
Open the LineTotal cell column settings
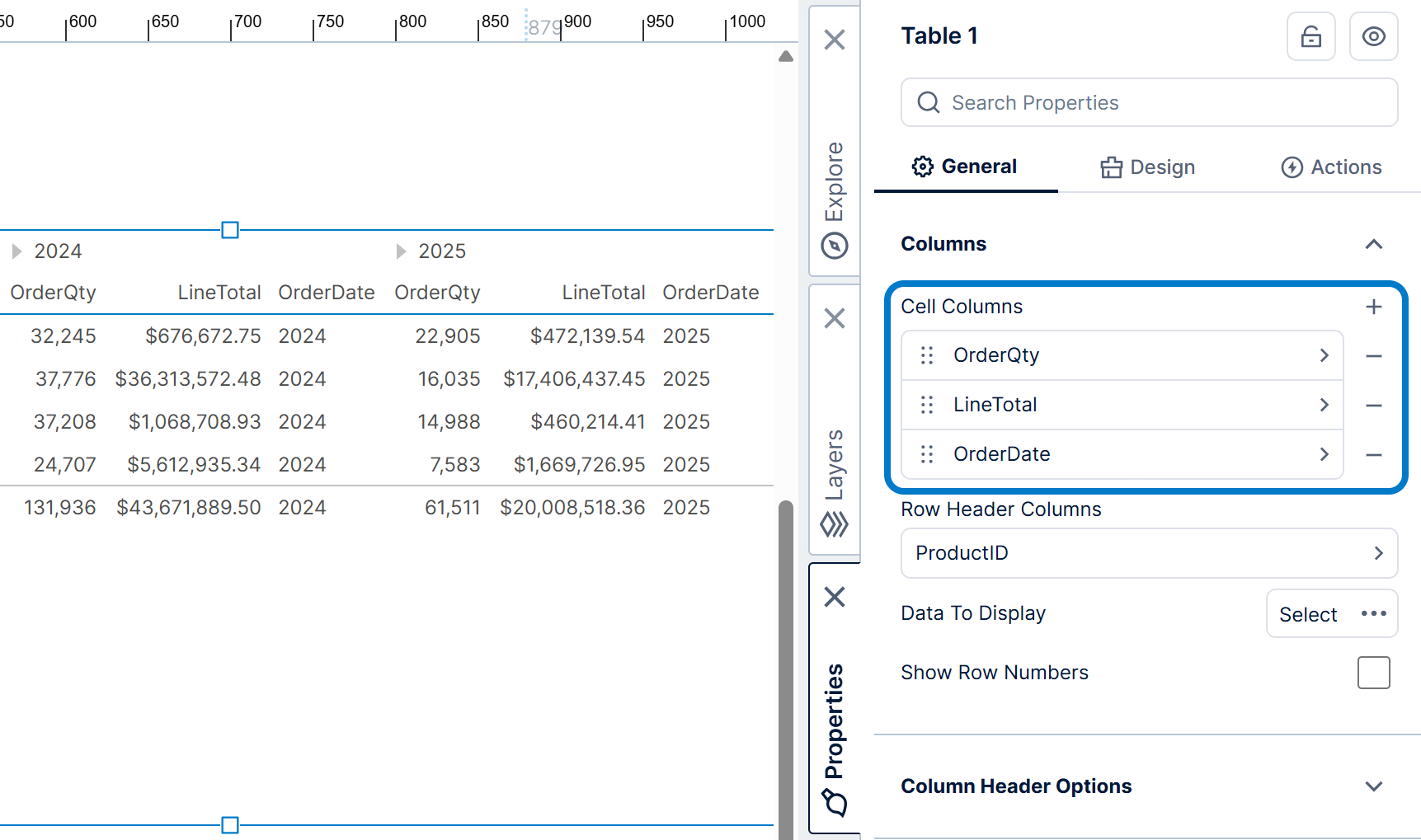tap(1122, 405)
